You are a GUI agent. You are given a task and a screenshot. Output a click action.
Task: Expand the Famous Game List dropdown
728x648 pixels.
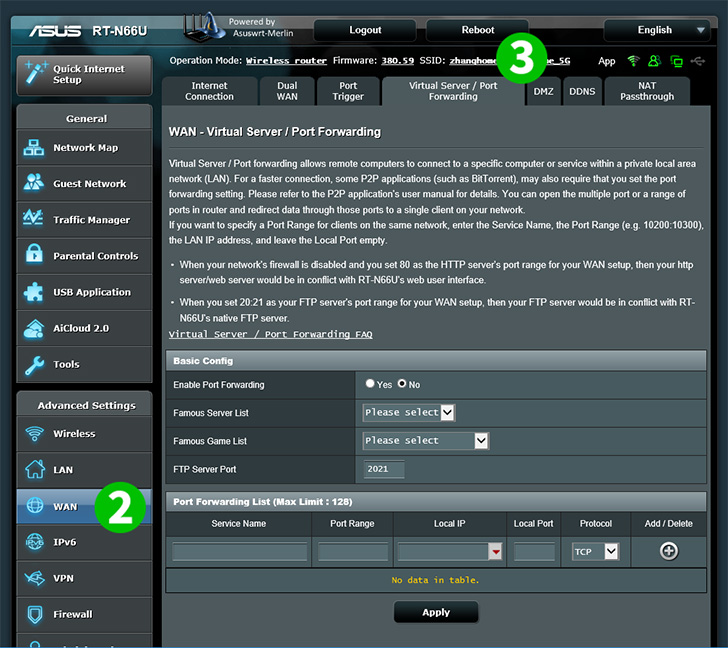(x=425, y=441)
